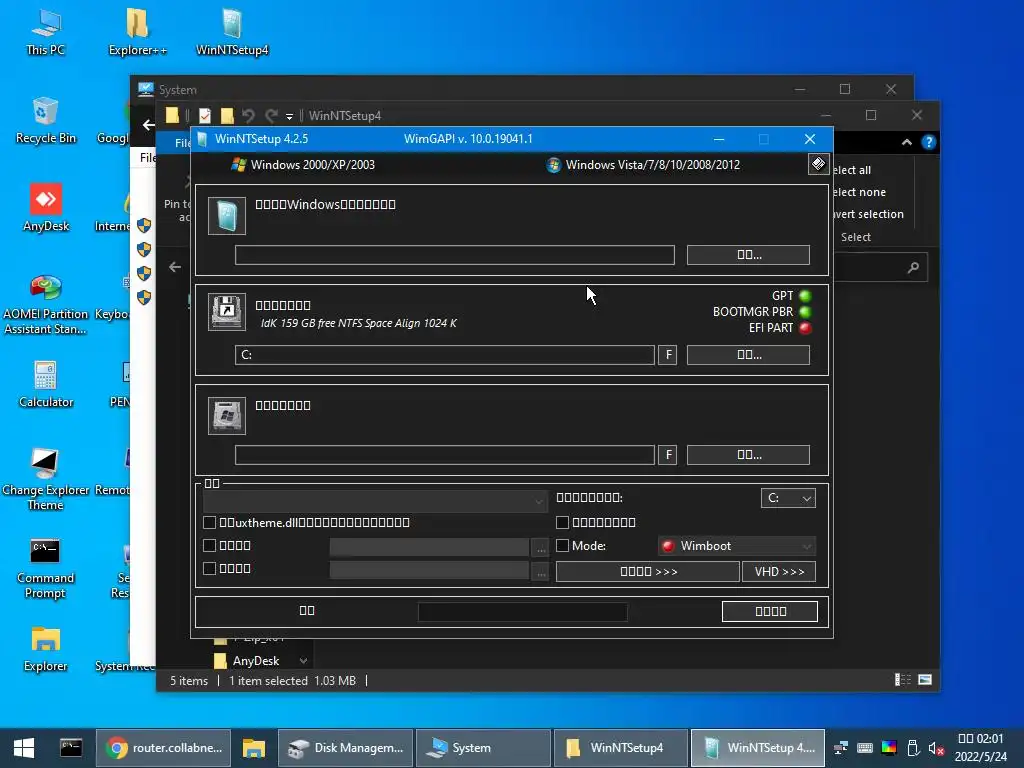Click the search magnifier in explorer window
The width and height of the screenshot is (1024, 768).
(913, 267)
